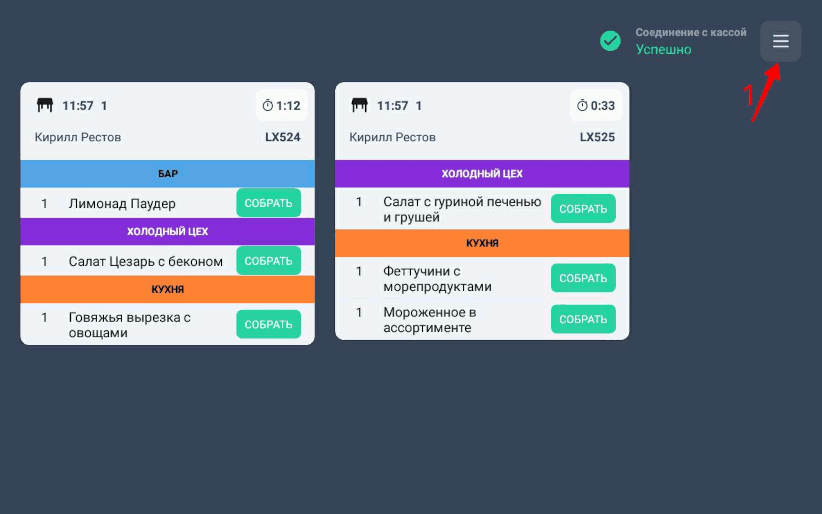Click the blue Бар section header
This screenshot has width=822, height=514.
(167, 174)
